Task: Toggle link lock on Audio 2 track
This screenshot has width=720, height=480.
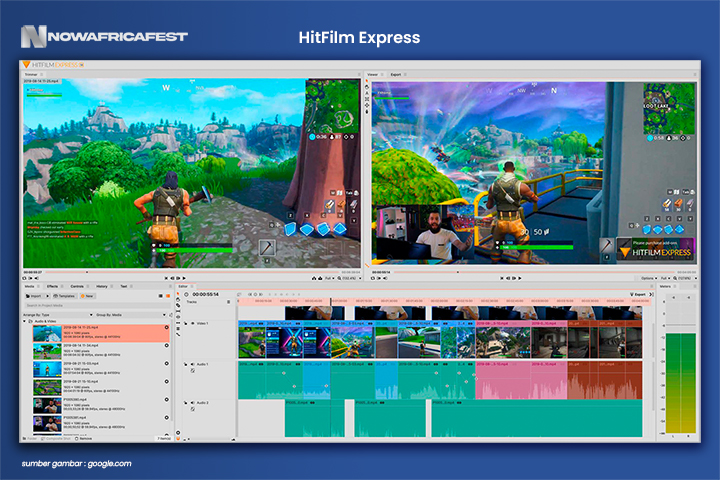Action: (x=186, y=403)
